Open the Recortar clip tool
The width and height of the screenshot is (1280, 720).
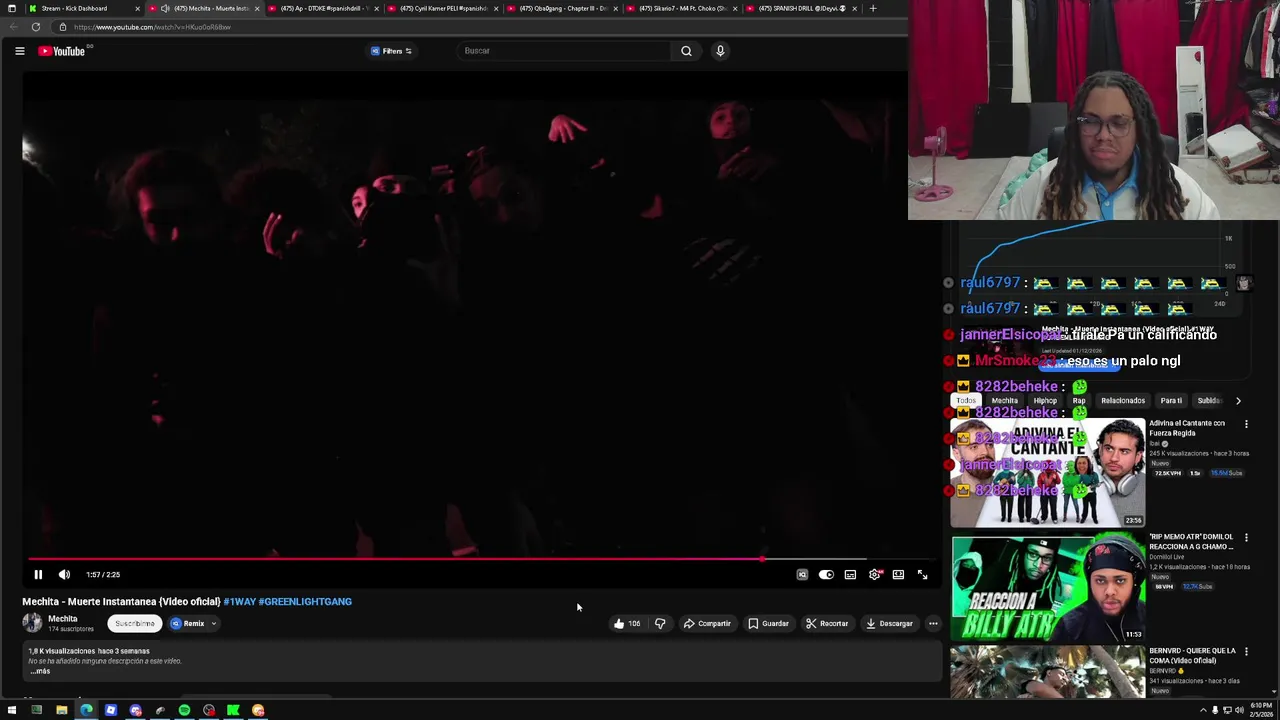[827, 624]
